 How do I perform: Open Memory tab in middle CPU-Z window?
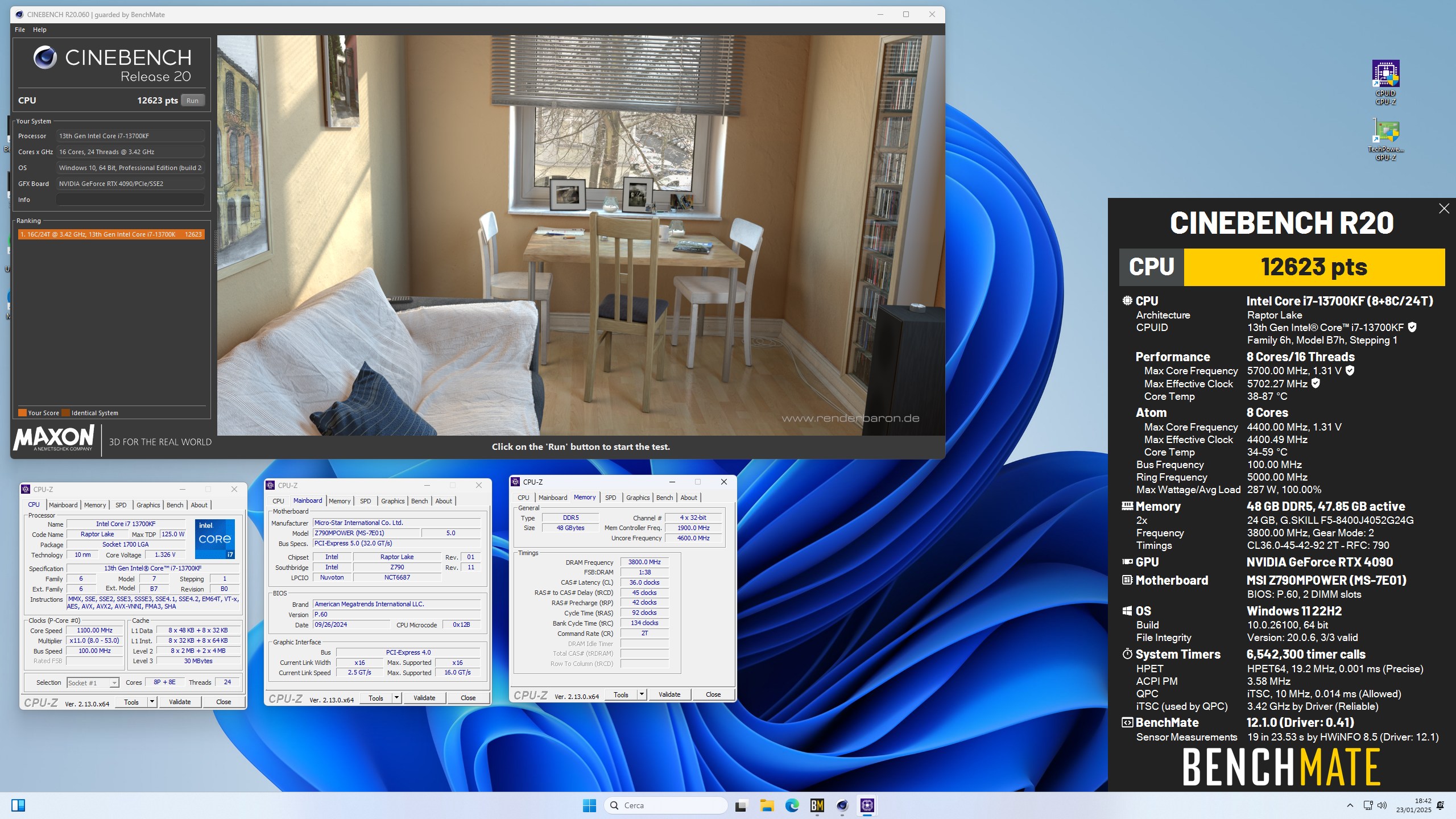[340, 501]
